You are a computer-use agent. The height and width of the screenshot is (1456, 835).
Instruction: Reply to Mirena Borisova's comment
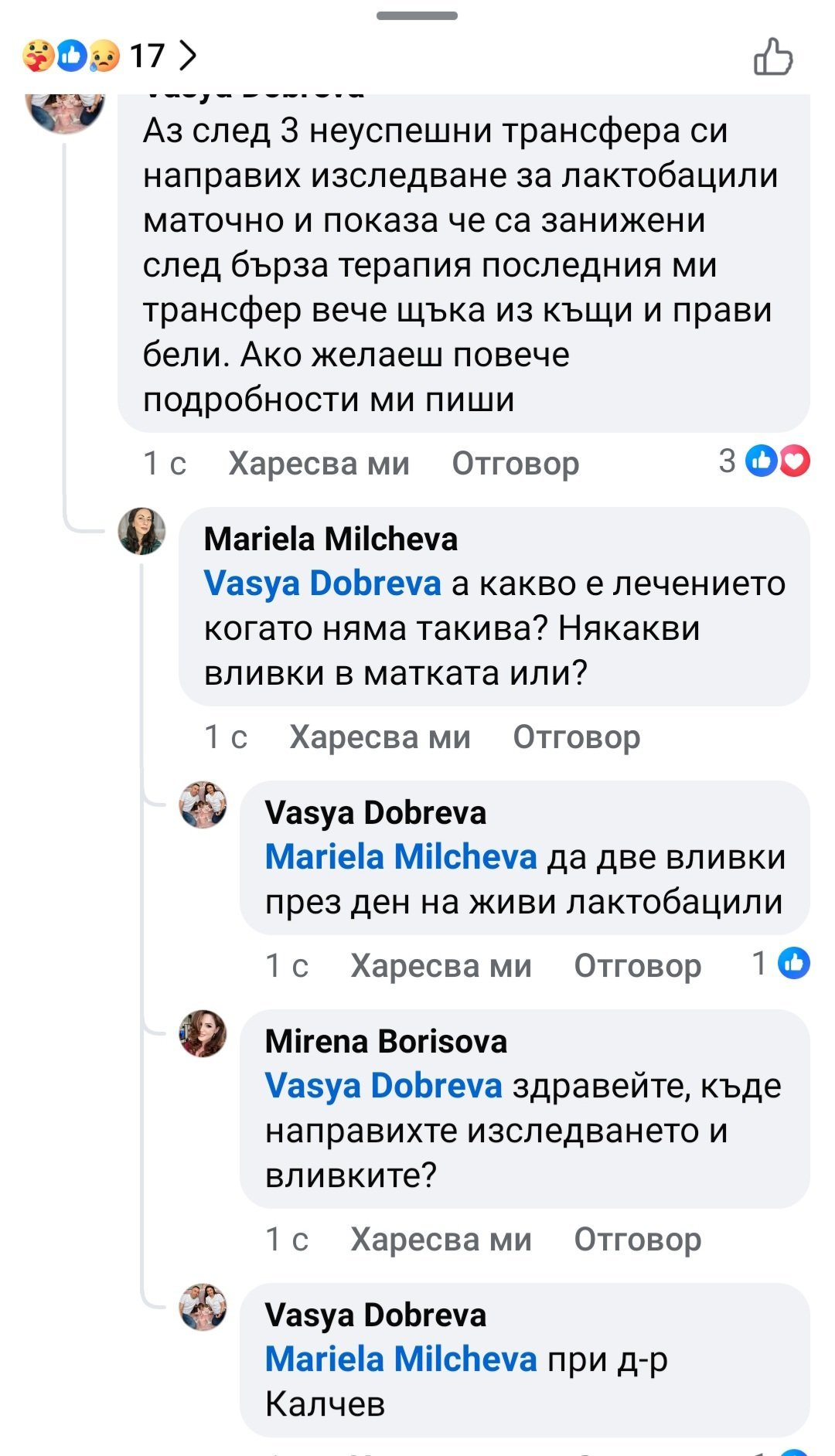coord(637,1240)
